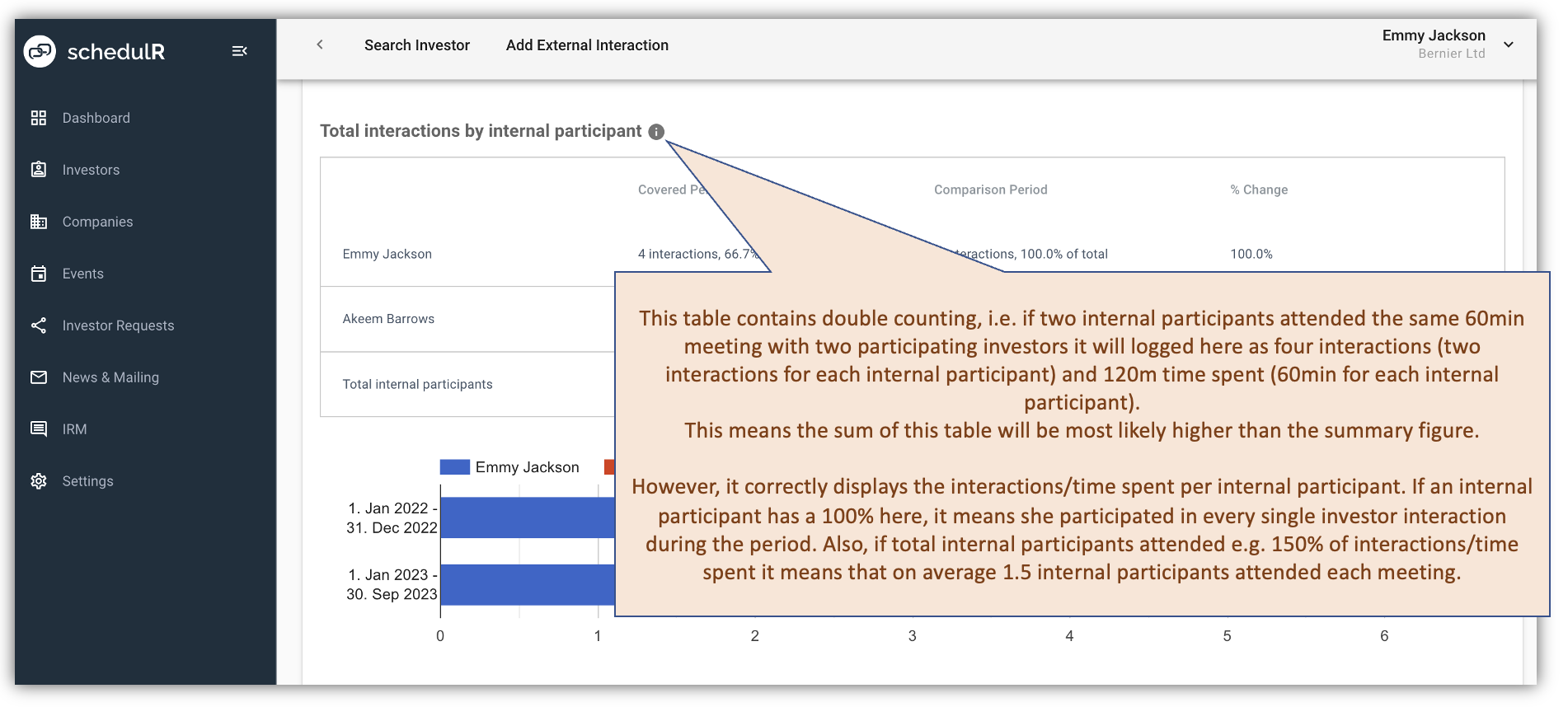The height and width of the screenshot is (707, 1568).
Task: Collapse the navigation panel with the menu chevron
Action: (240, 50)
